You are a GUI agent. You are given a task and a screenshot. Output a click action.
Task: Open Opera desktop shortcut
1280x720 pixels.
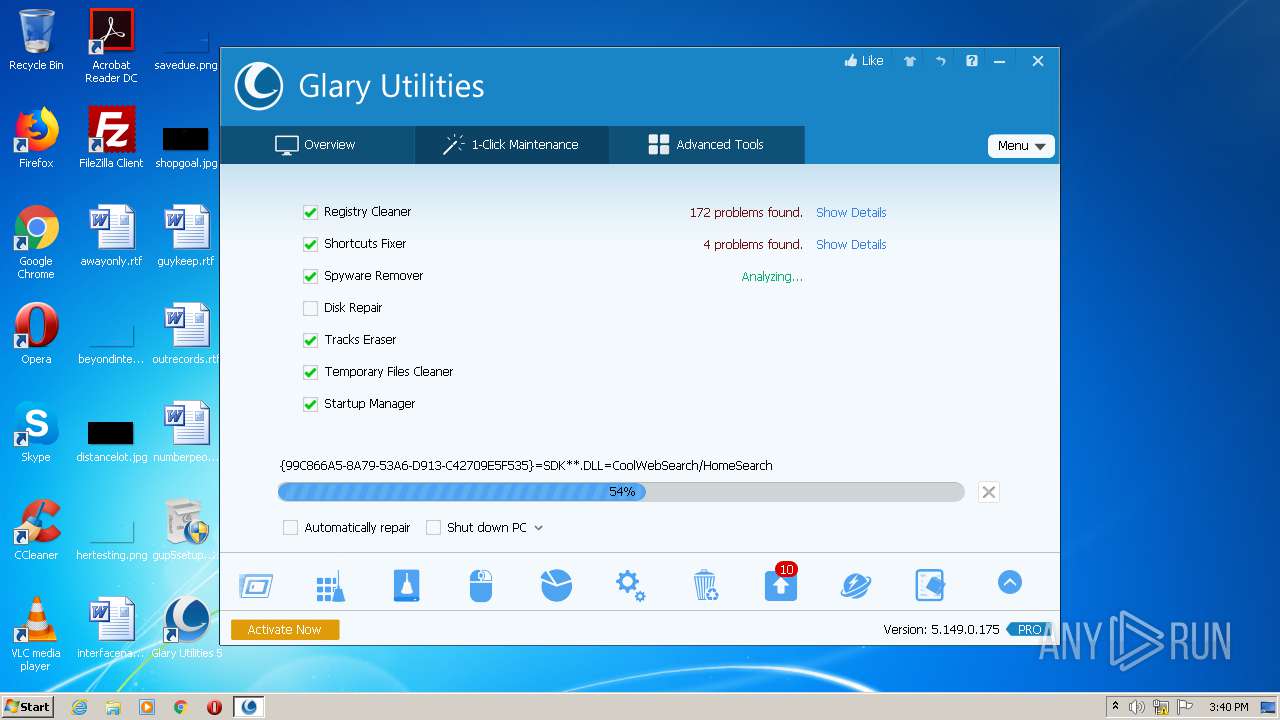36,334
